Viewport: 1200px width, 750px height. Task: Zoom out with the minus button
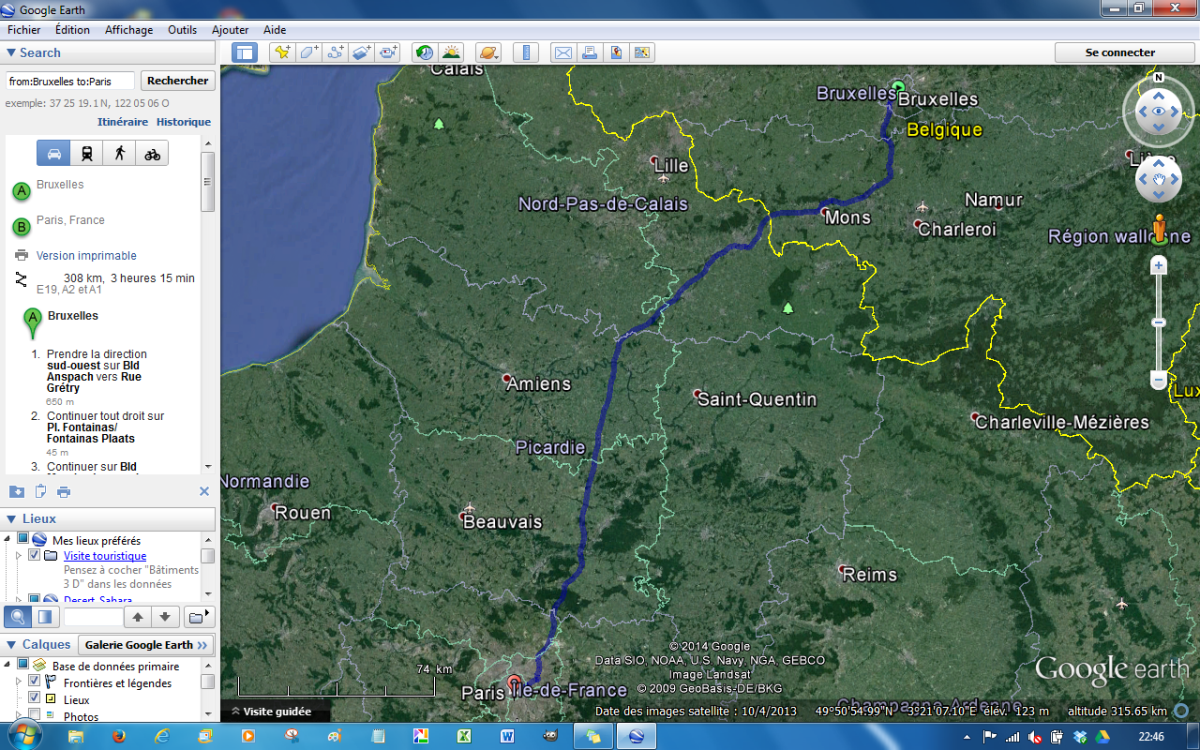click(x=1159, y=380)
